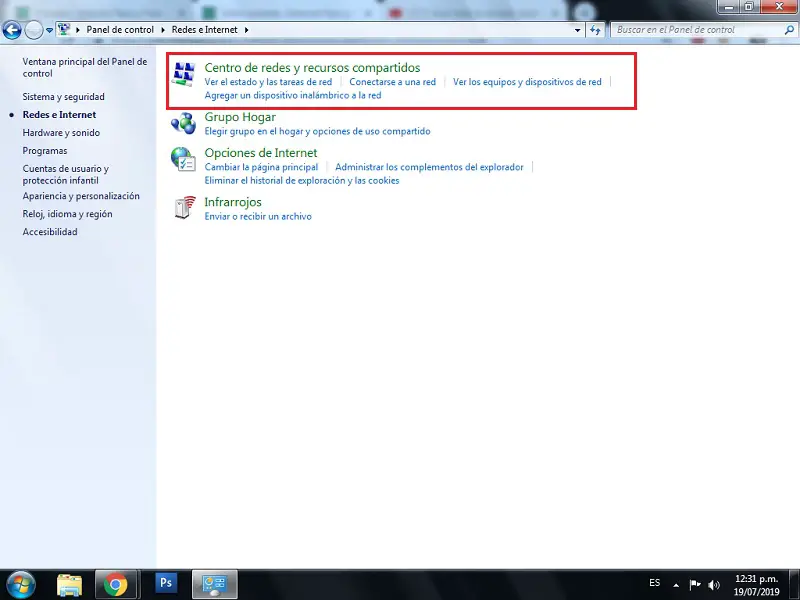Go to Ventana principal del Panel de control
The height and width of the screenshot is (600, 800).
85,67
